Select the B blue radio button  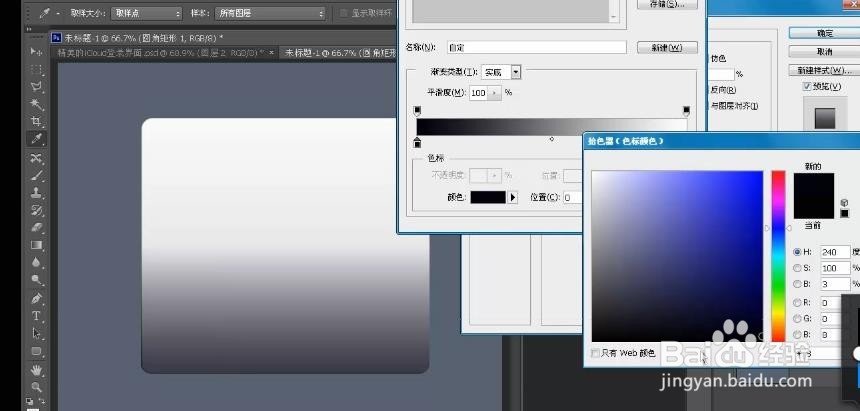tap(797, 334)
